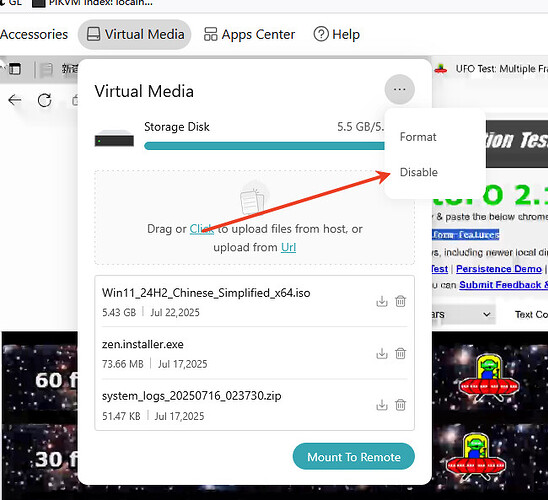Click the Url upload link
Viewport: 548px width, 500px height.
(288, 247)
